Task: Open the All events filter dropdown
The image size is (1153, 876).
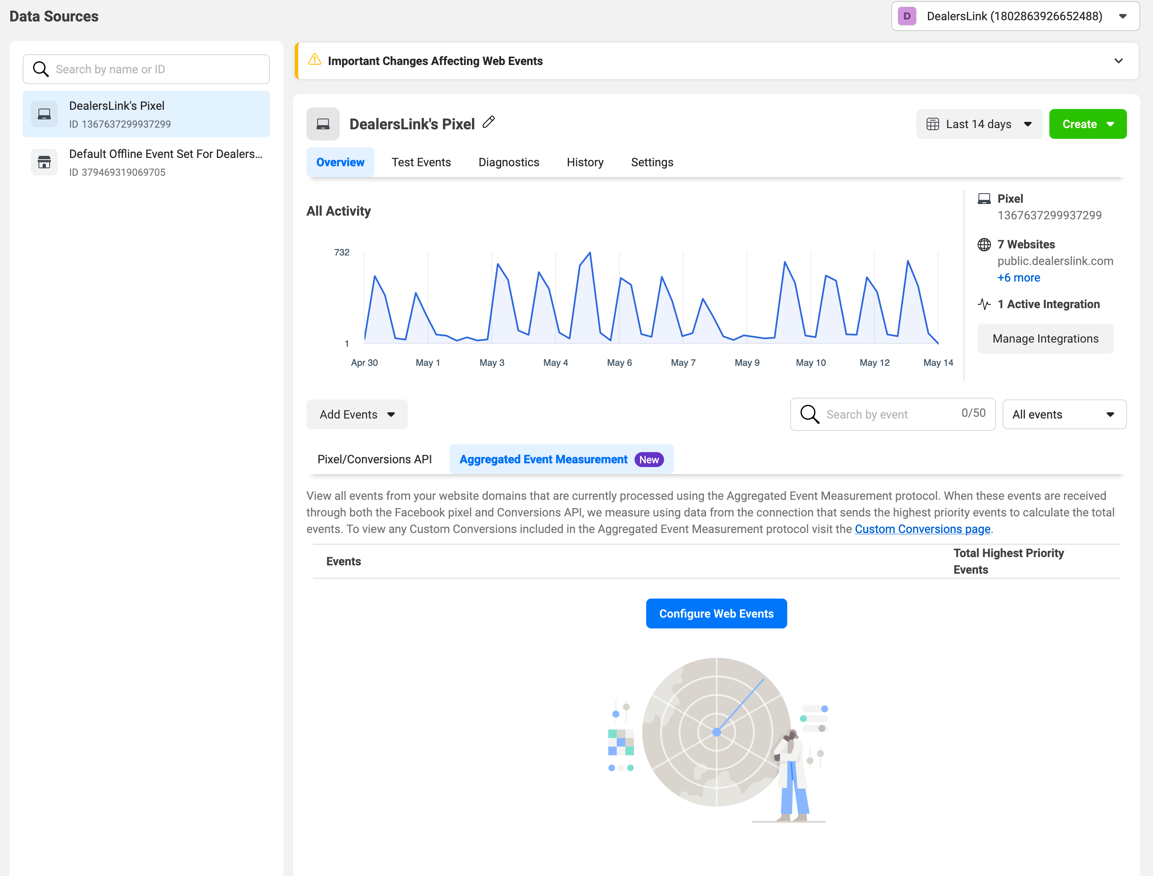Action: pos(1063,414)
